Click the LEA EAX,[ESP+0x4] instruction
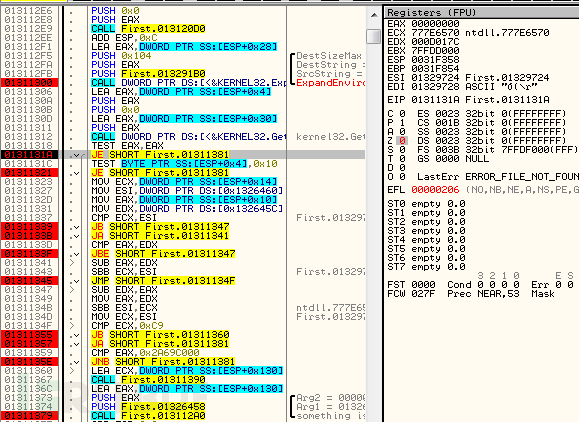 [x=181, y=92]
